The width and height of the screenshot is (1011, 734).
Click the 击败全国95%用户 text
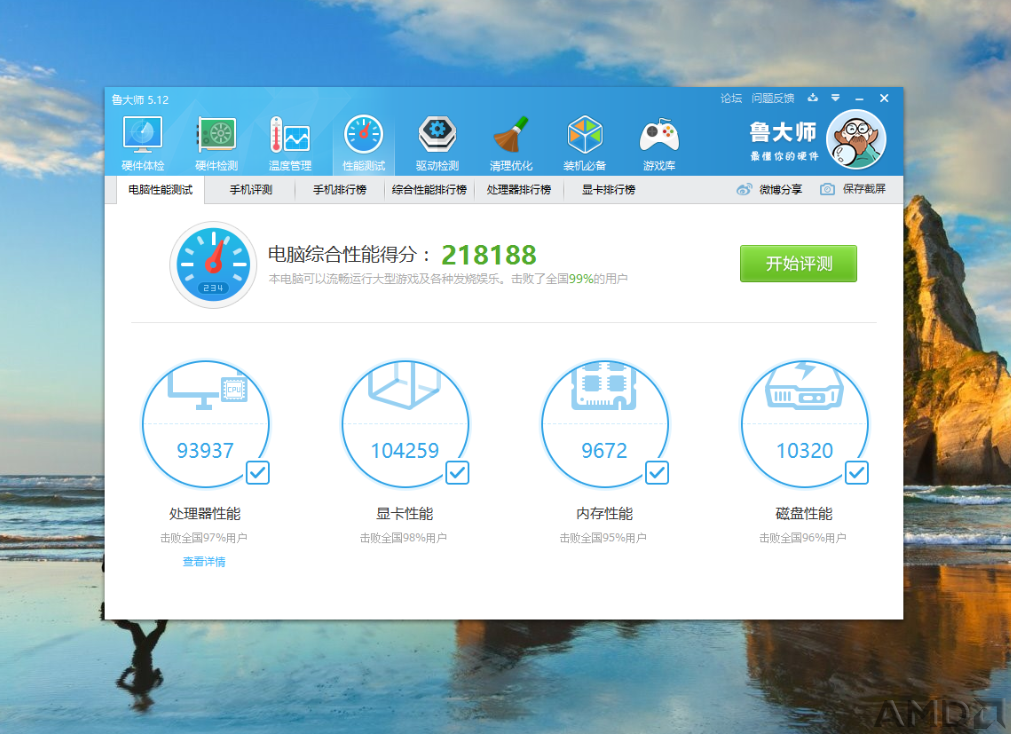tap(604, 538)
